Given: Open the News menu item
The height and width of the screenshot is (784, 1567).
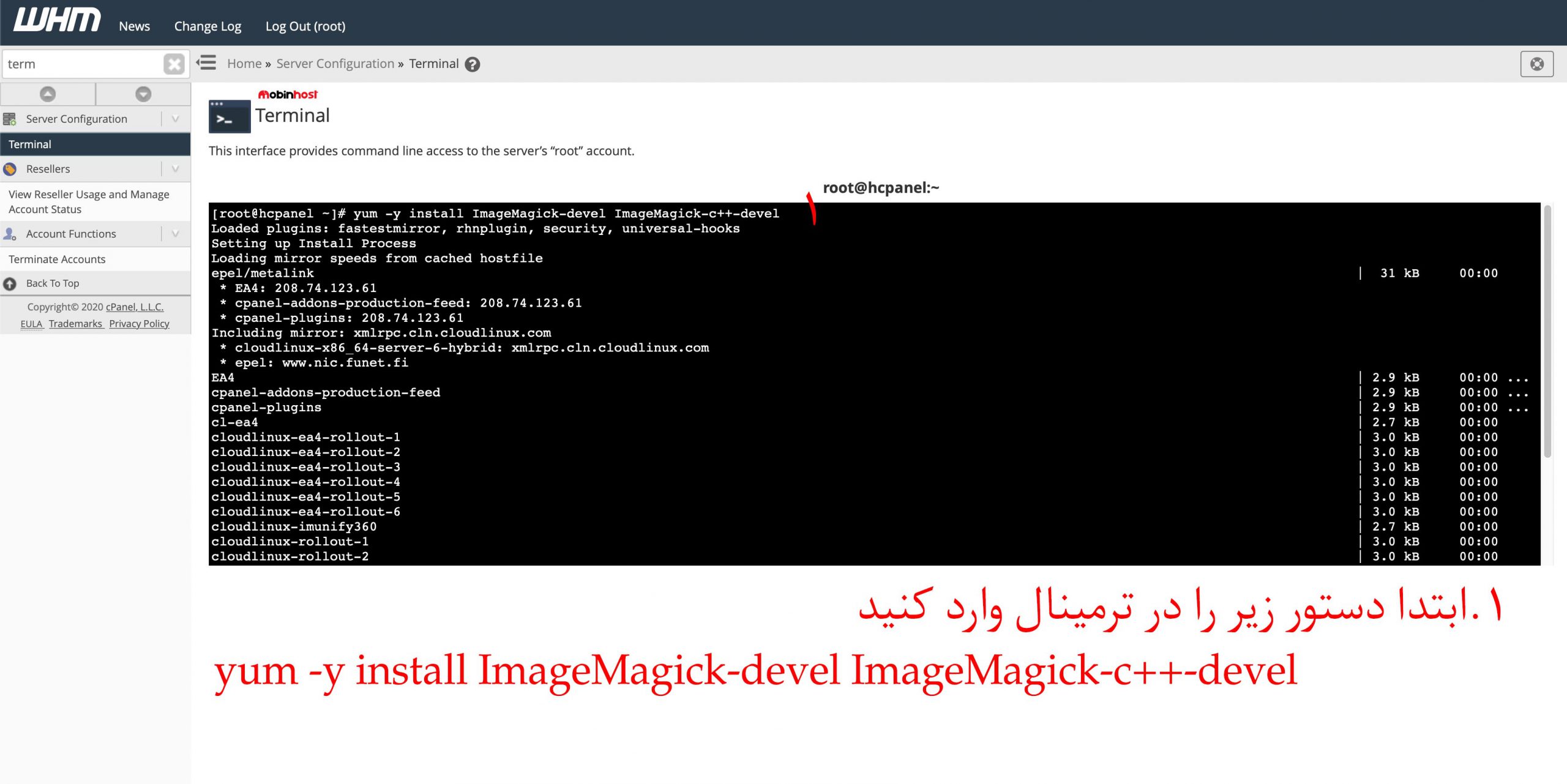Looking at the screenshot, I should click(x=134, y=26).
